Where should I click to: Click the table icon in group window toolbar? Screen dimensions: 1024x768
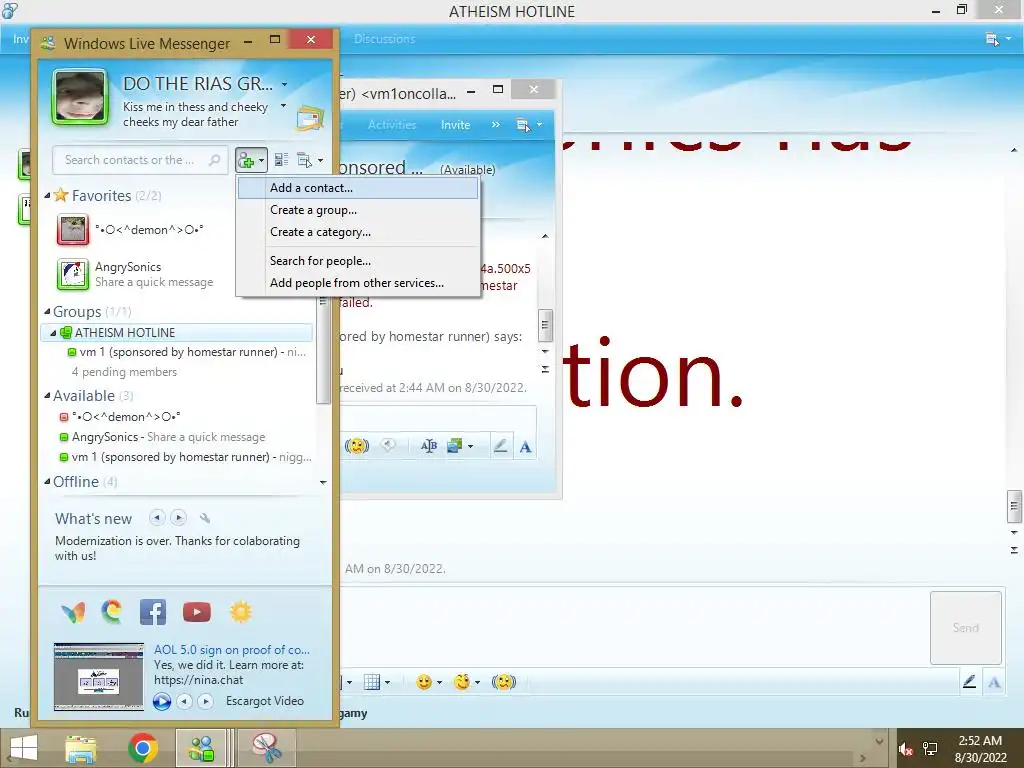pyautogui.click(x=377, y=682)
